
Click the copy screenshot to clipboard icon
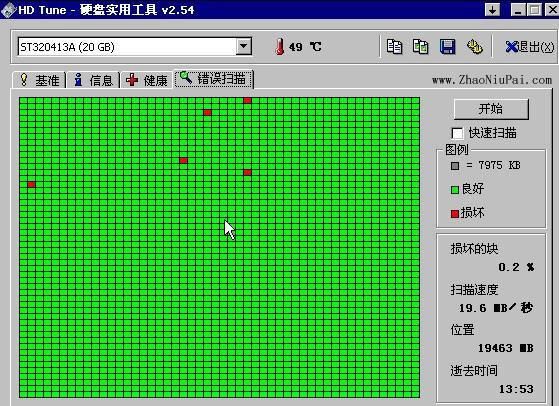(x=420, y=47)
